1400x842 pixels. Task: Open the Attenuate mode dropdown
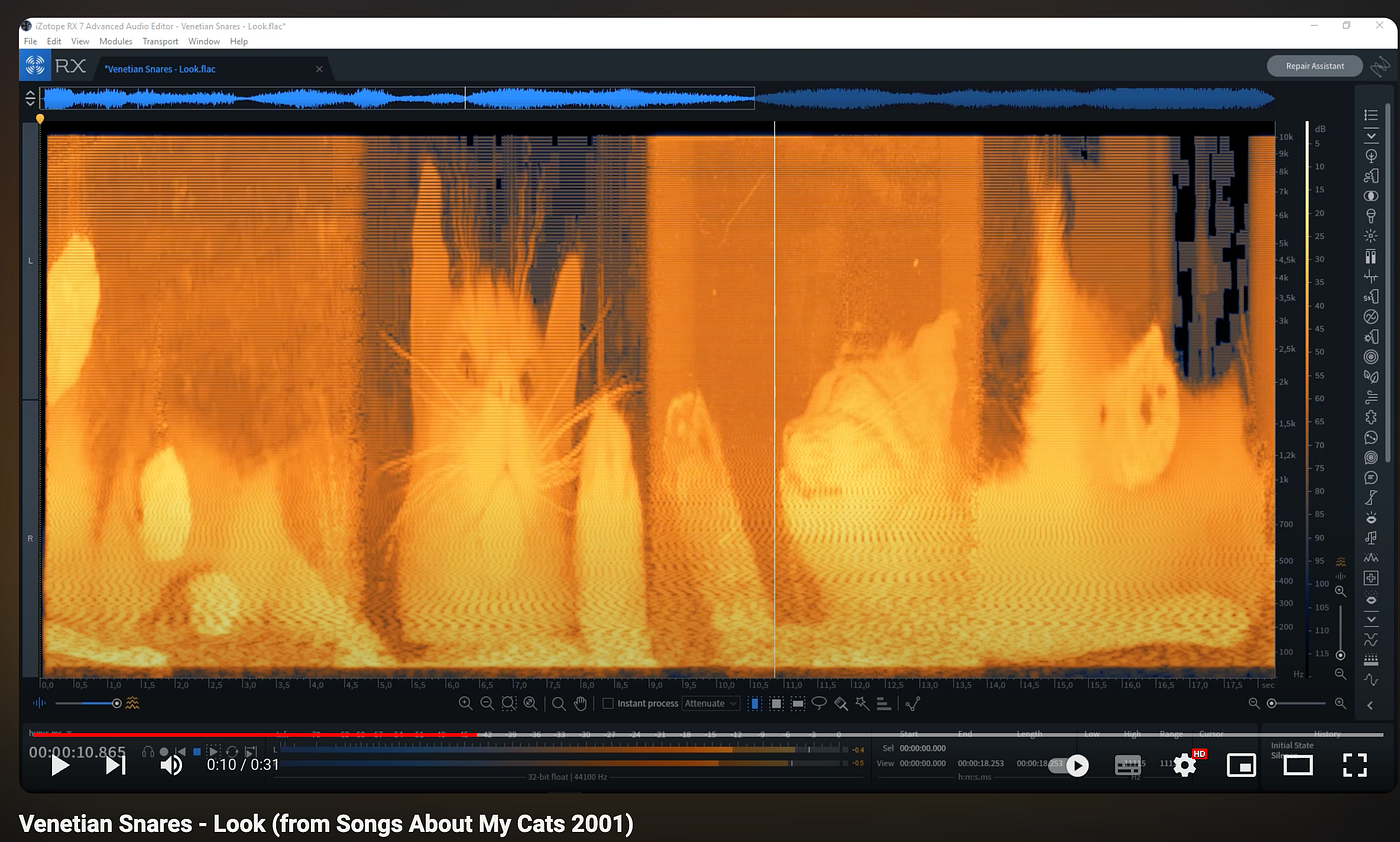(711, 704)
